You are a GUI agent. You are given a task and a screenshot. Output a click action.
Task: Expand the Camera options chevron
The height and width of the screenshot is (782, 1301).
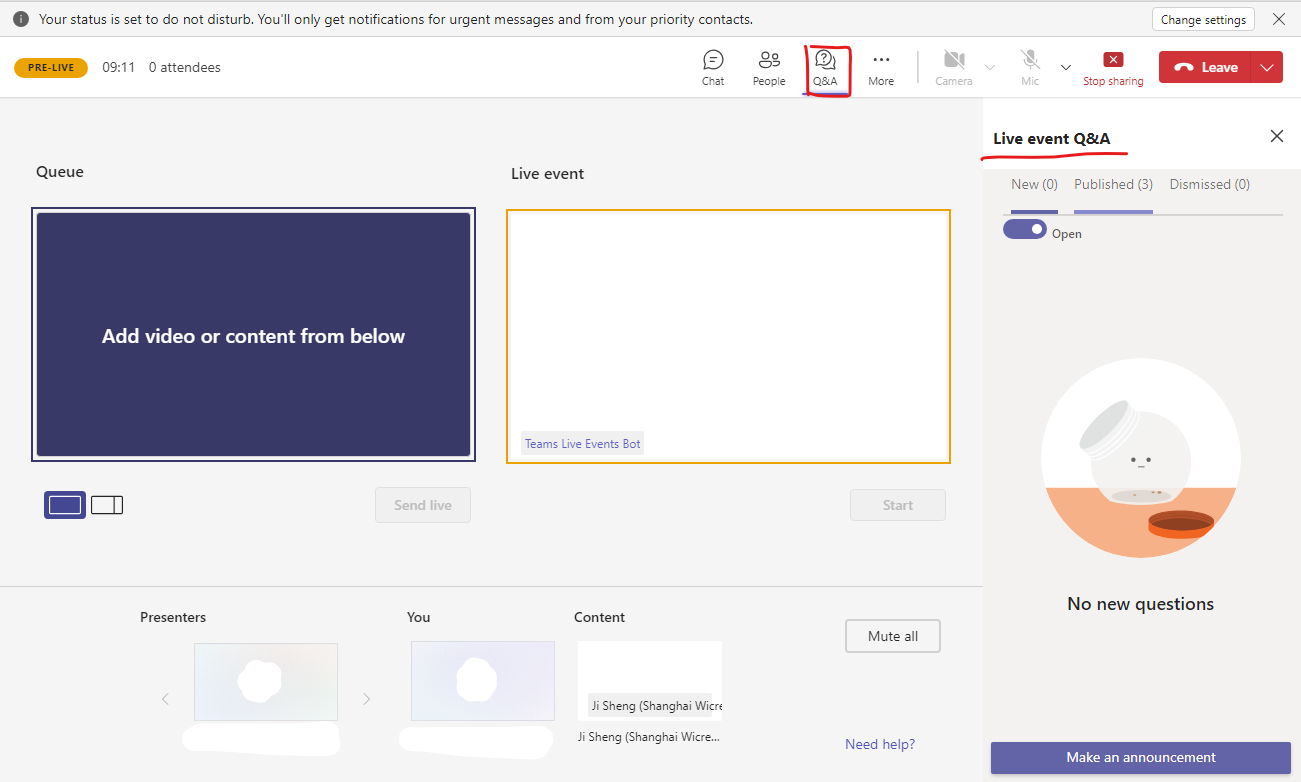(989, 68)
